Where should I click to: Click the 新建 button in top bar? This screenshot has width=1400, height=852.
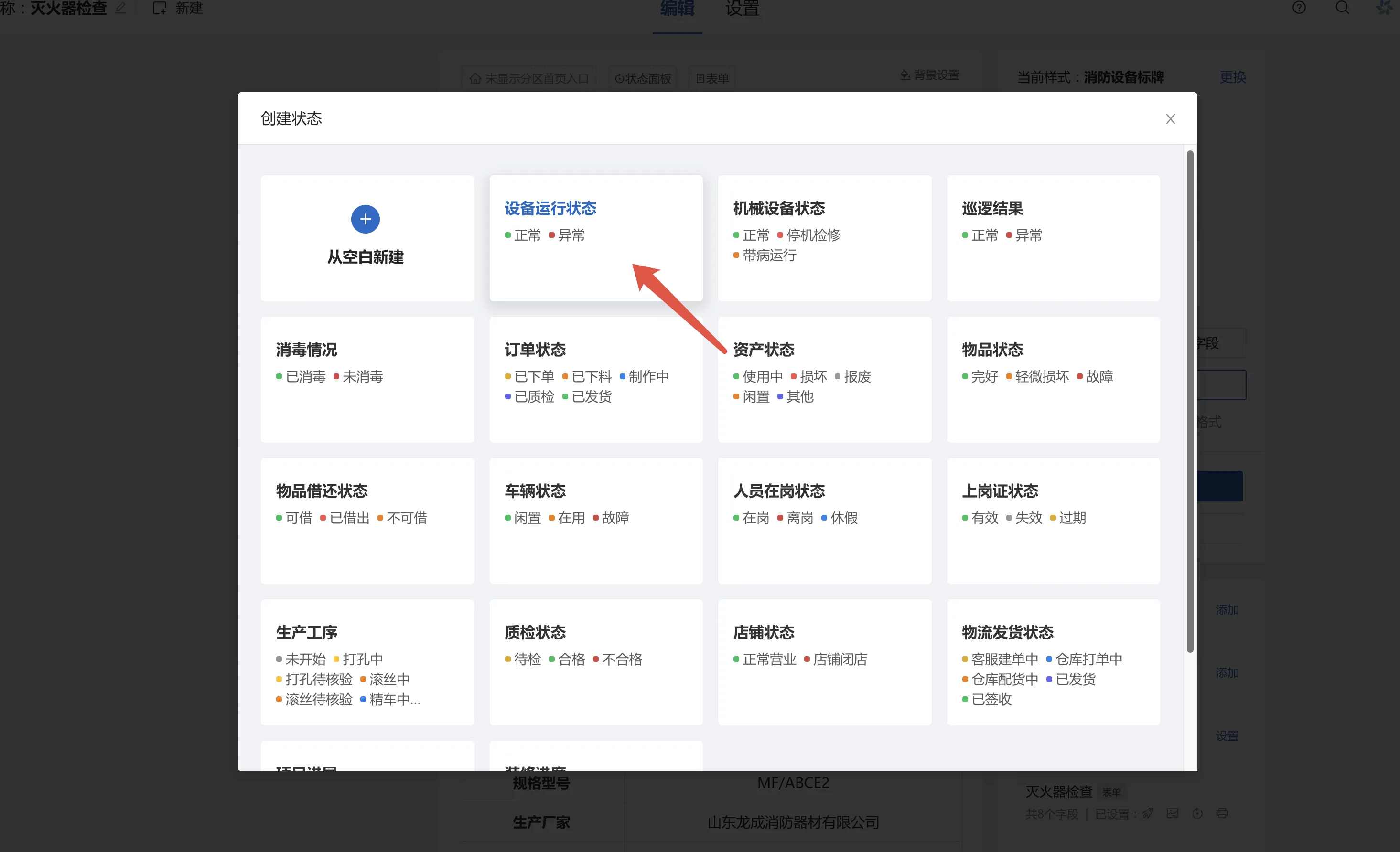[x=177, y=8]
